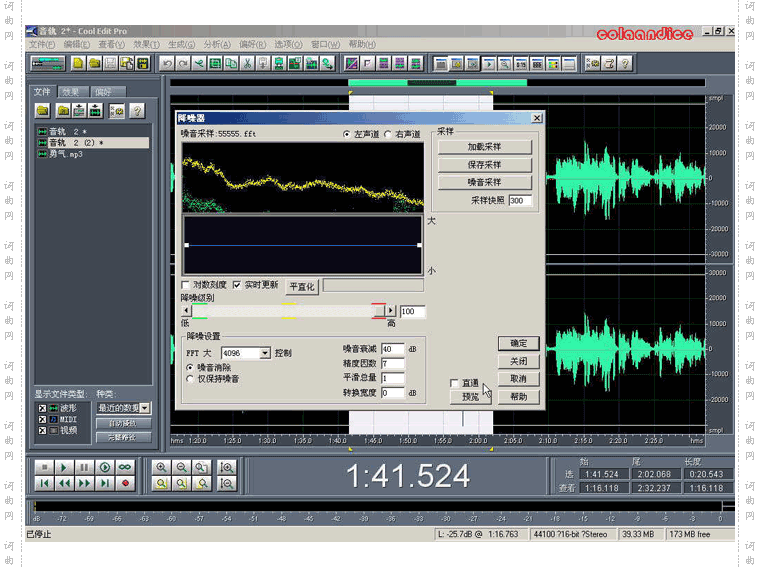Click the left handle of blue reduction curve
760x567 pixels.
[x=187, y=245]
